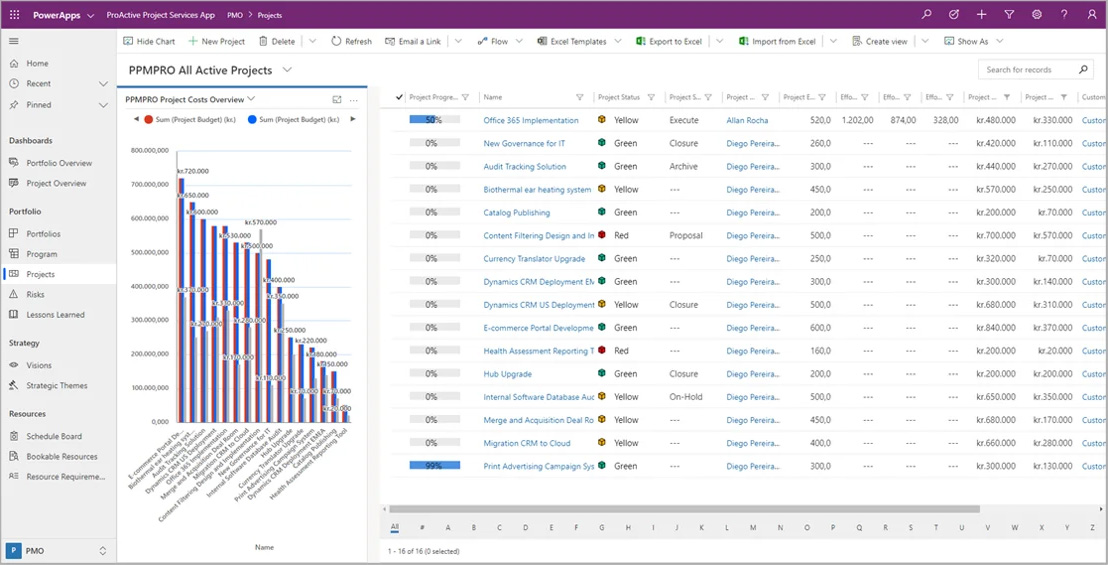Open Portfolio Overview dashboard
1108x565 pixels.
coord(59,163)
